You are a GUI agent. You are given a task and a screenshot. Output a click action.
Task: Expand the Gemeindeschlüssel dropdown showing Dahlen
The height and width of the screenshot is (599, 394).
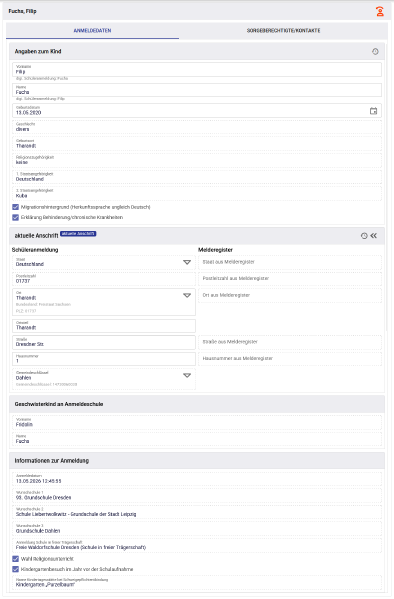tap(187, 376)
